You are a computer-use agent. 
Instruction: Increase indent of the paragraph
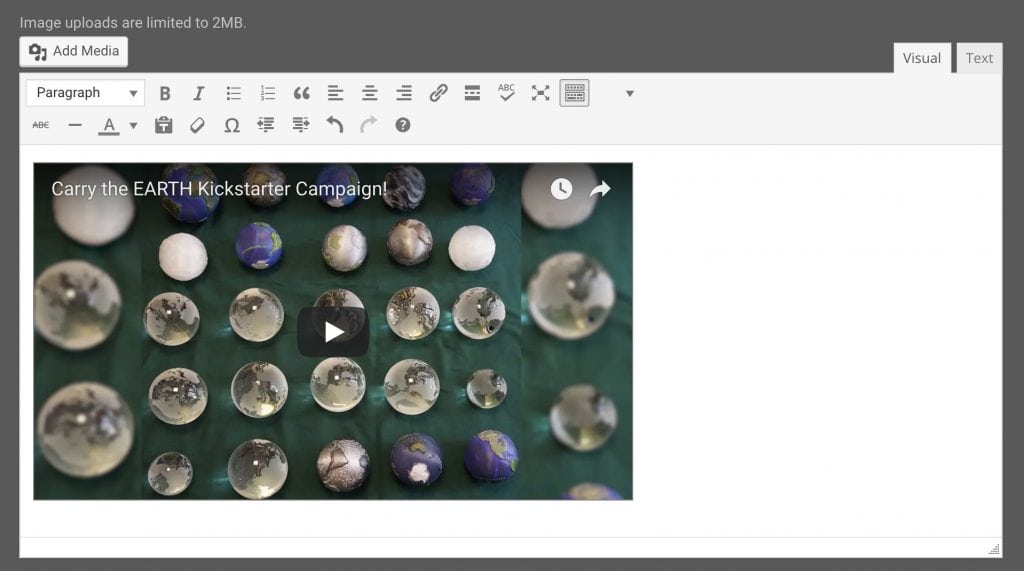pos(300,125)
